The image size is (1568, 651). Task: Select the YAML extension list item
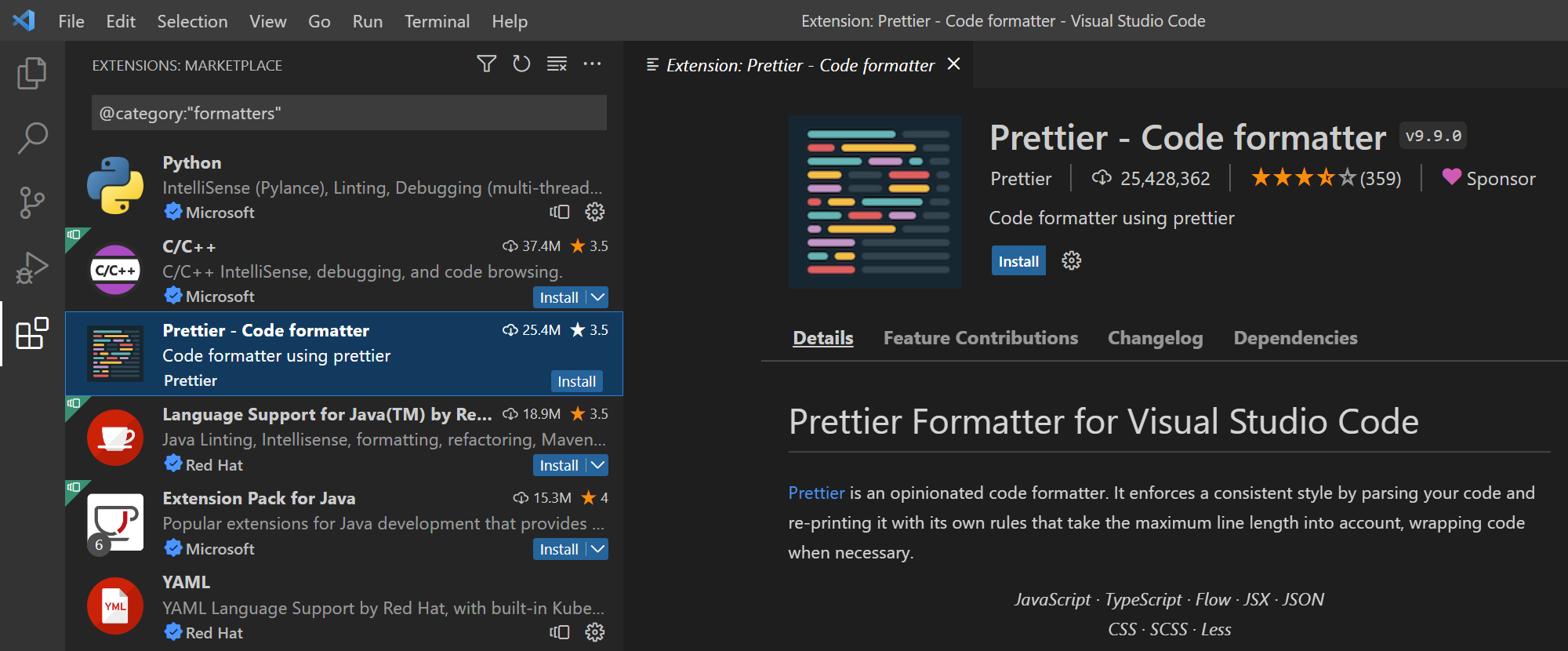click(344, 606)
